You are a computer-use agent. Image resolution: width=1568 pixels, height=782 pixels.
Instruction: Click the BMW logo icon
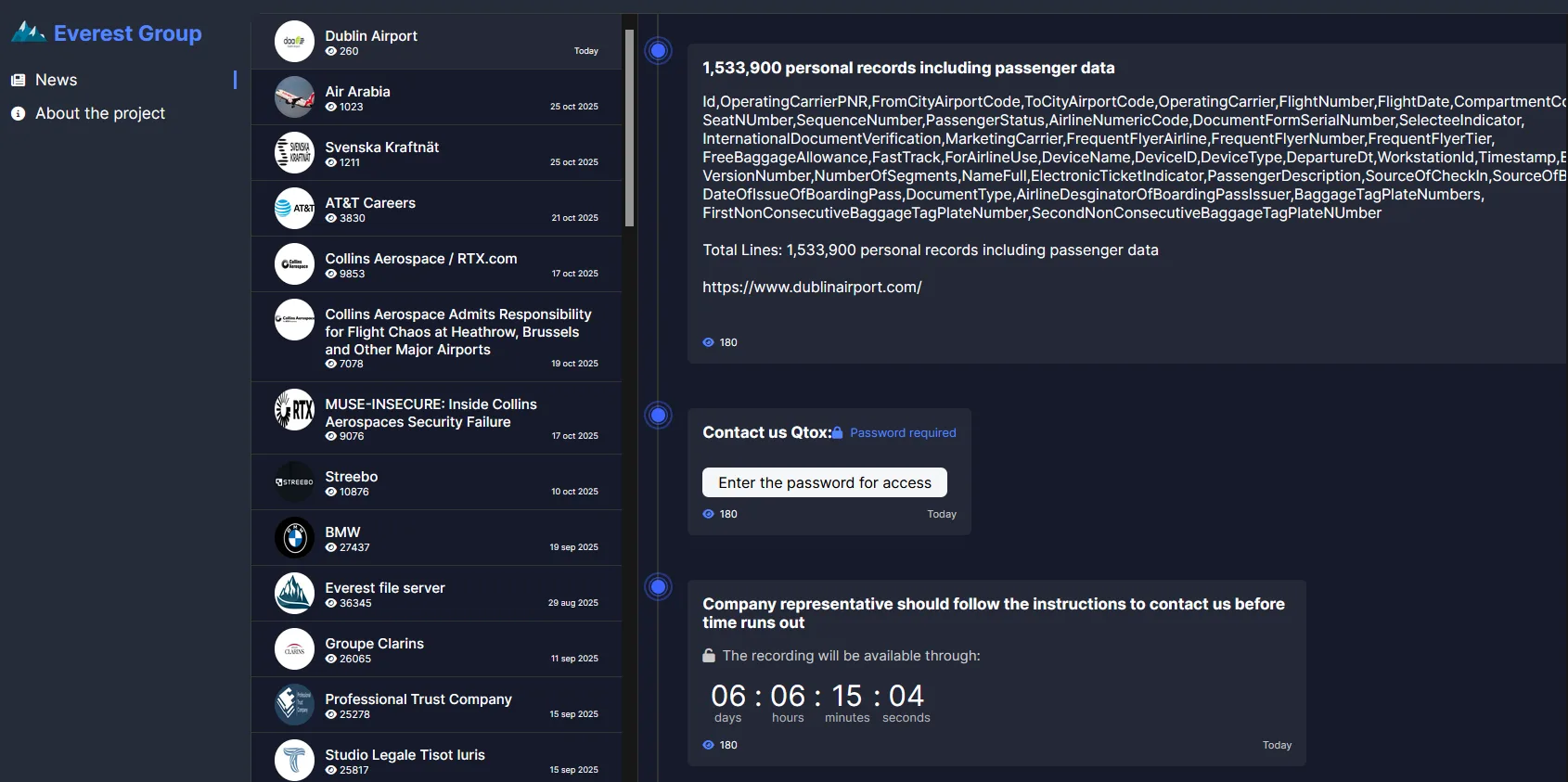(294, 538)
